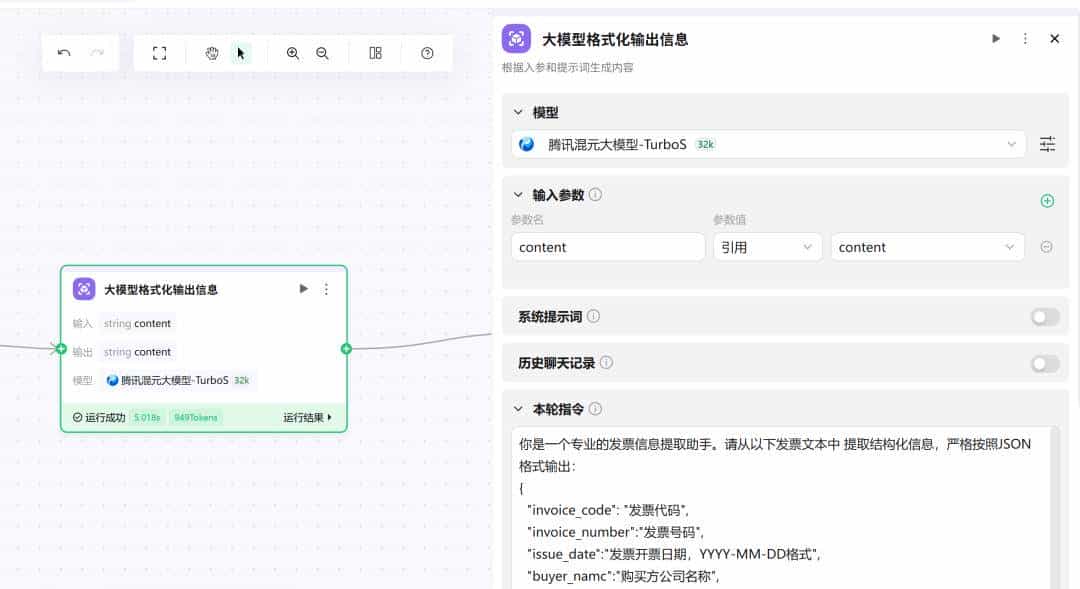Click the auto-layout arrangement icon
This screenshot has width=1080, height=589.
point(375,52)
